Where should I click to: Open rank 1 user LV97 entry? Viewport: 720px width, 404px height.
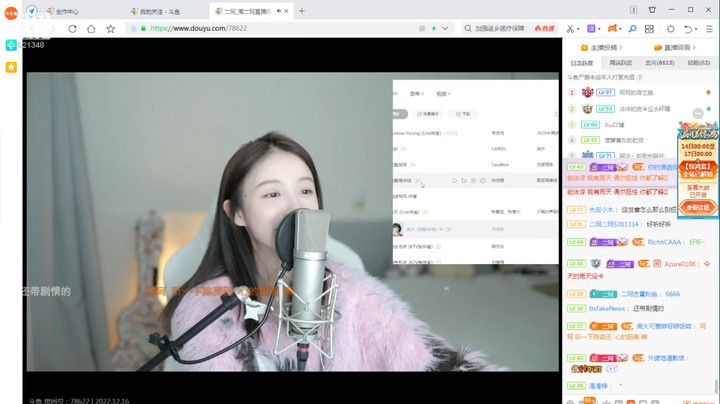[x=638, y=93]
